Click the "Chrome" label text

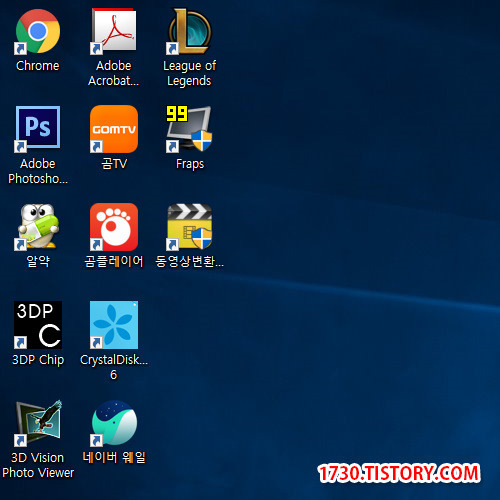pyautogui.click(x=38, y=66)
